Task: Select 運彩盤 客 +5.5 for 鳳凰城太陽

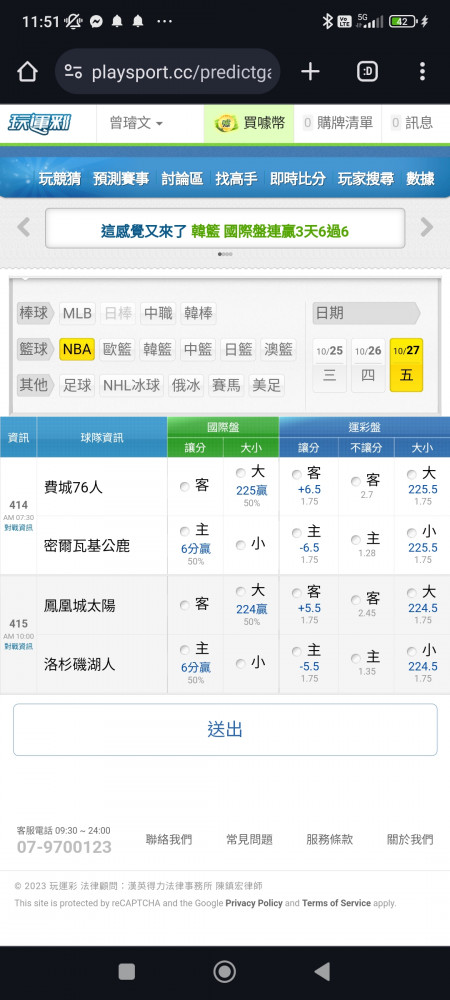Action: [296, 593]
